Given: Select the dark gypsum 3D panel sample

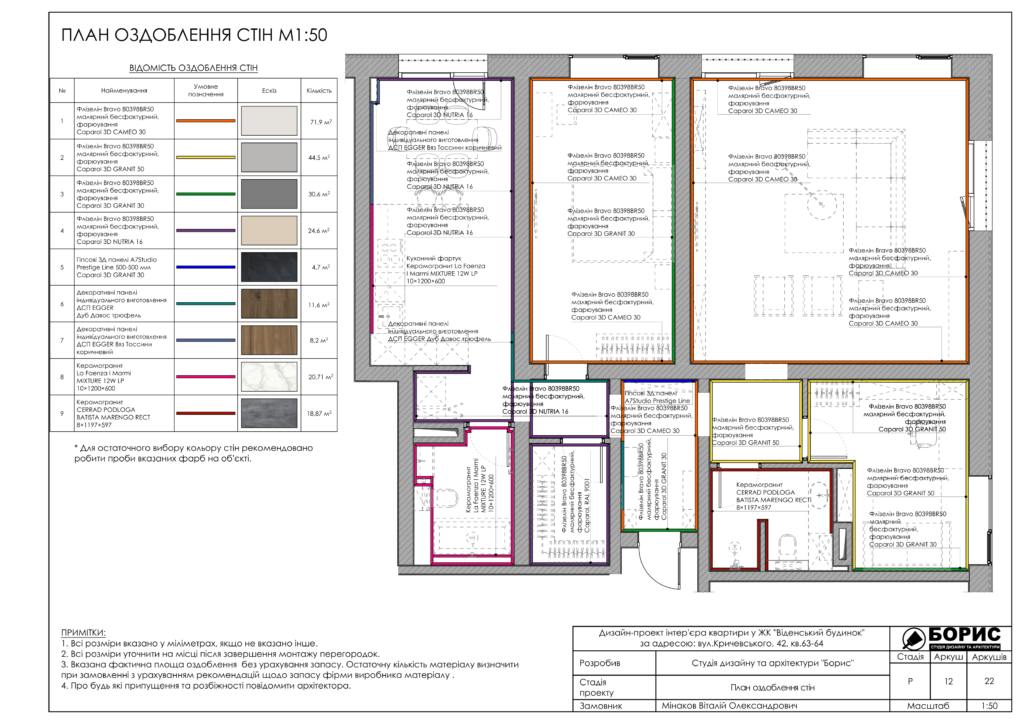Looking at the screenshot, I should coord(268,267).
